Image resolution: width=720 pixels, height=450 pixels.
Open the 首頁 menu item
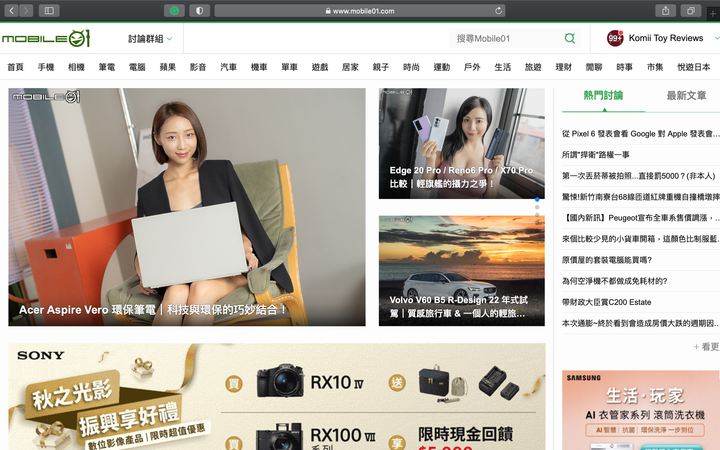pos(15,67)
